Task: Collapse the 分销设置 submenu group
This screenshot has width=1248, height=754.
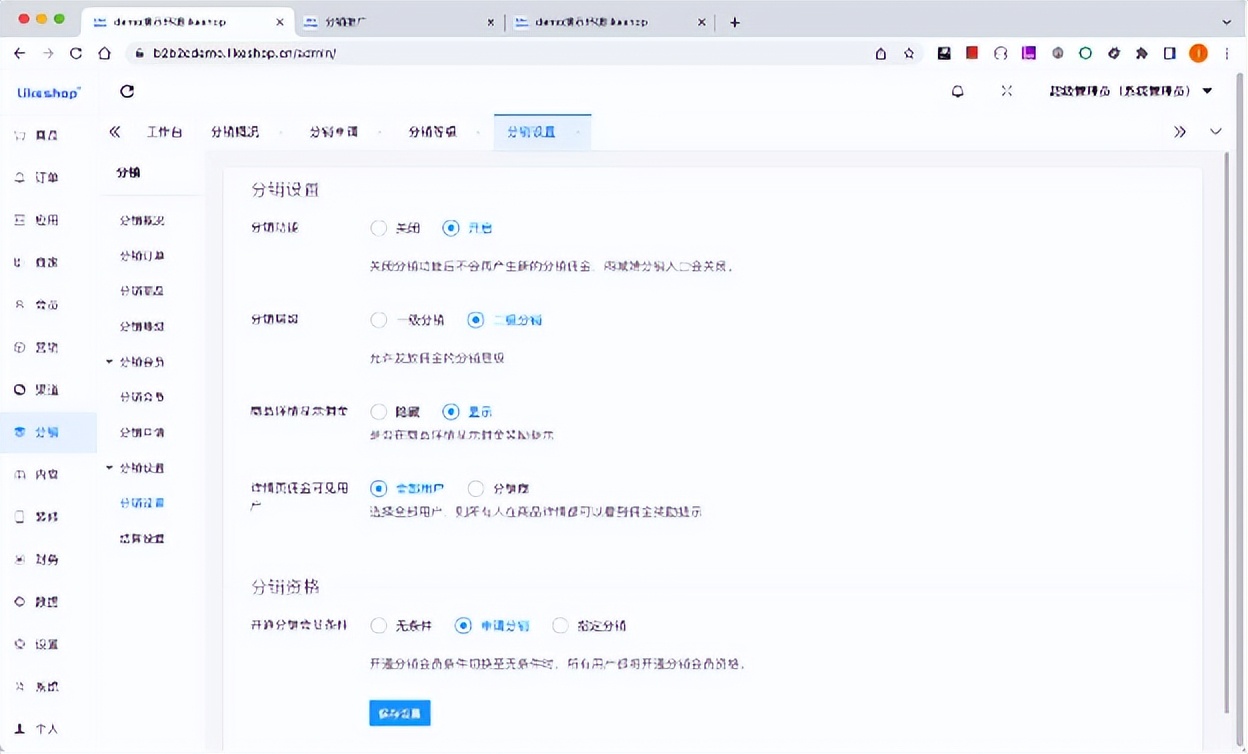Action: click(x=110, y=468)
